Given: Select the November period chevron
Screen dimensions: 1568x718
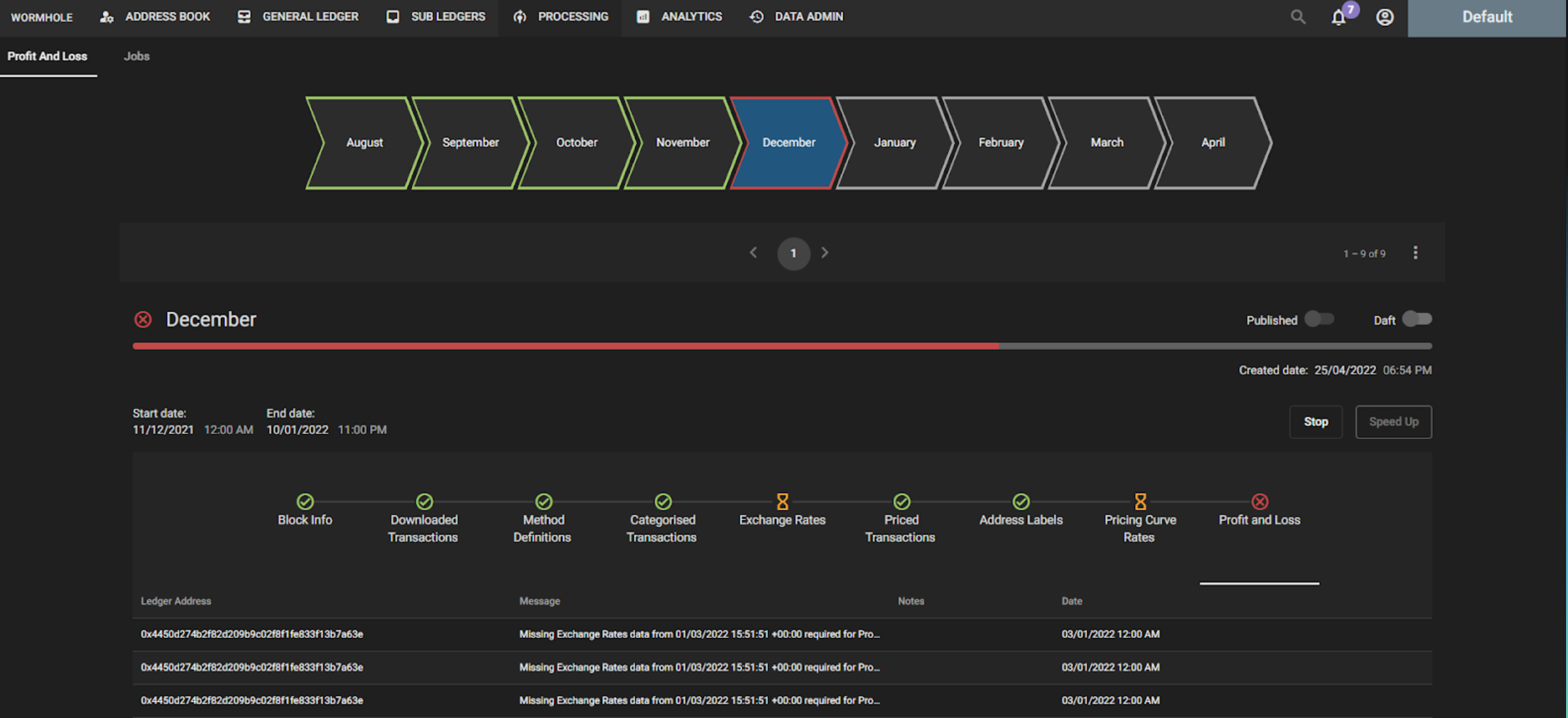Looking at the screenshot, I should [683, 143].
